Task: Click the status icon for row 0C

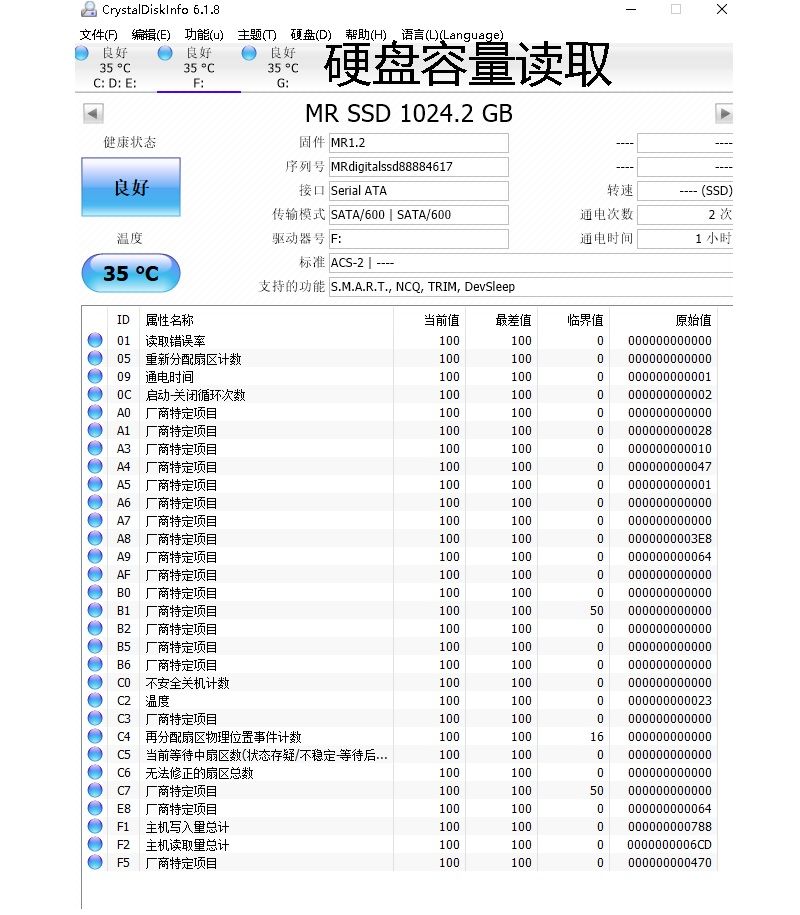Action: click(95, 394)
